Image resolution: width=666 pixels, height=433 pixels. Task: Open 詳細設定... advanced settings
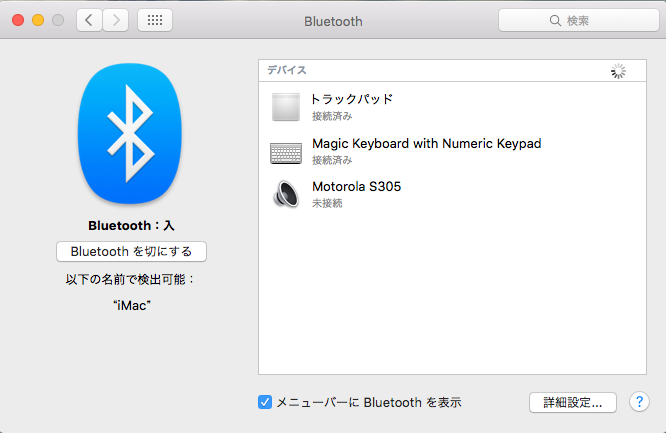click(573, 402)
